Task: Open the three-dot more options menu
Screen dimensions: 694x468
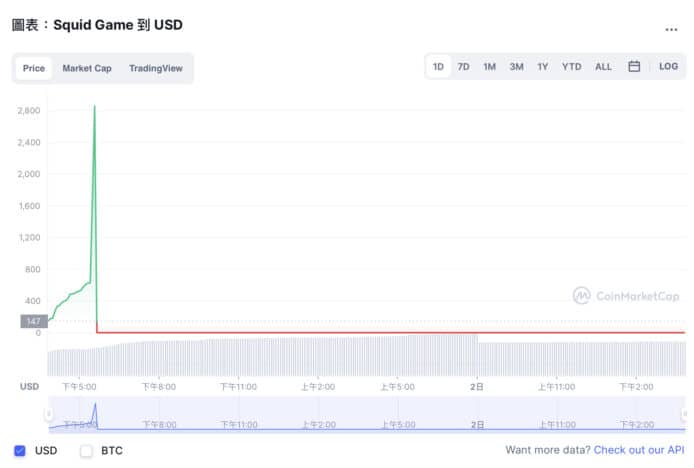Action: pos(671,29)
